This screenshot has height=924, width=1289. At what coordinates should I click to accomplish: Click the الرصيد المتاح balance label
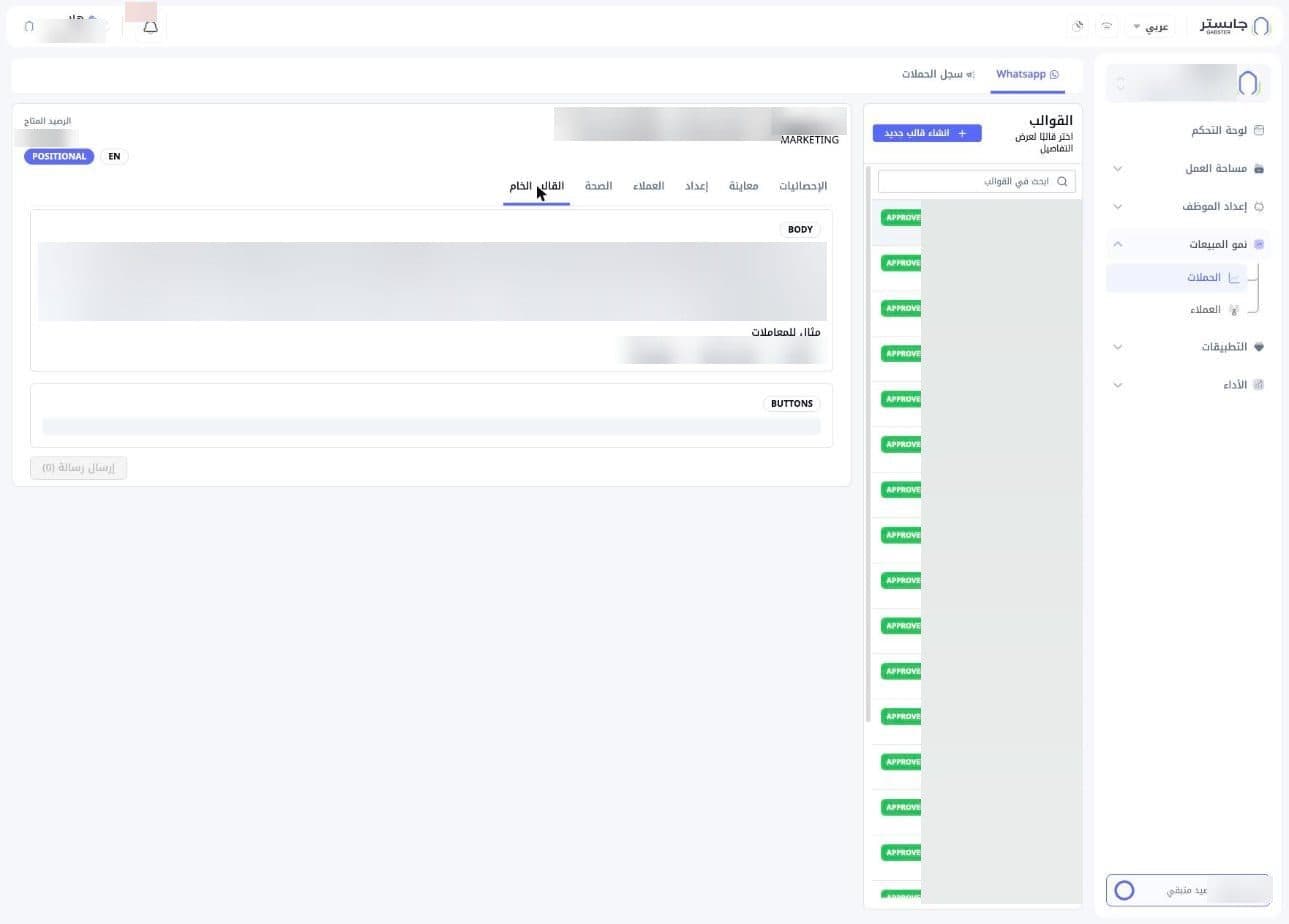coord(48,121)
